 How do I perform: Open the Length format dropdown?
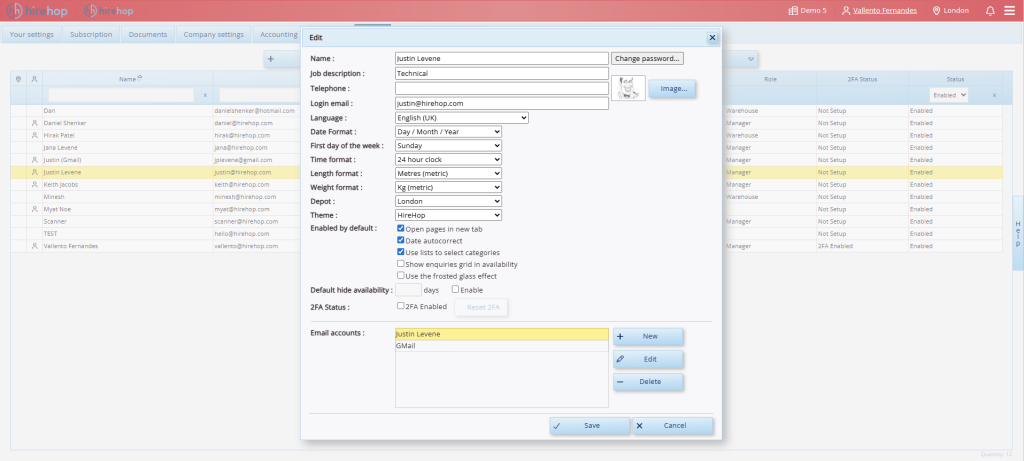[449, 173]
